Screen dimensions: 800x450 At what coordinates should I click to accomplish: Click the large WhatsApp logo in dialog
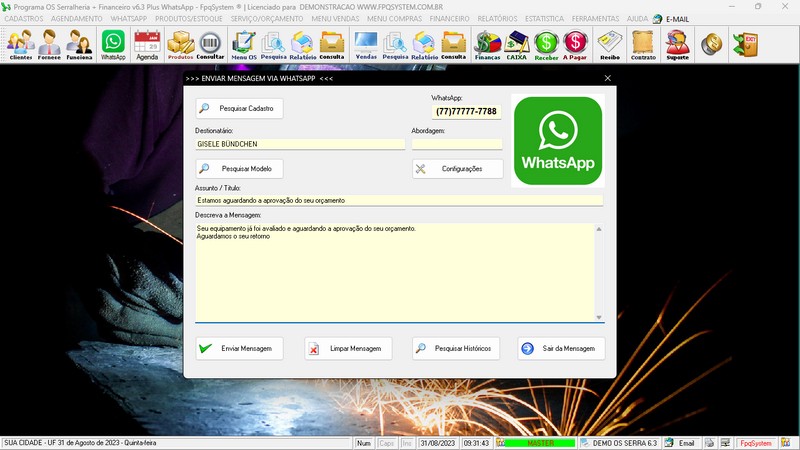pos(558,140)
